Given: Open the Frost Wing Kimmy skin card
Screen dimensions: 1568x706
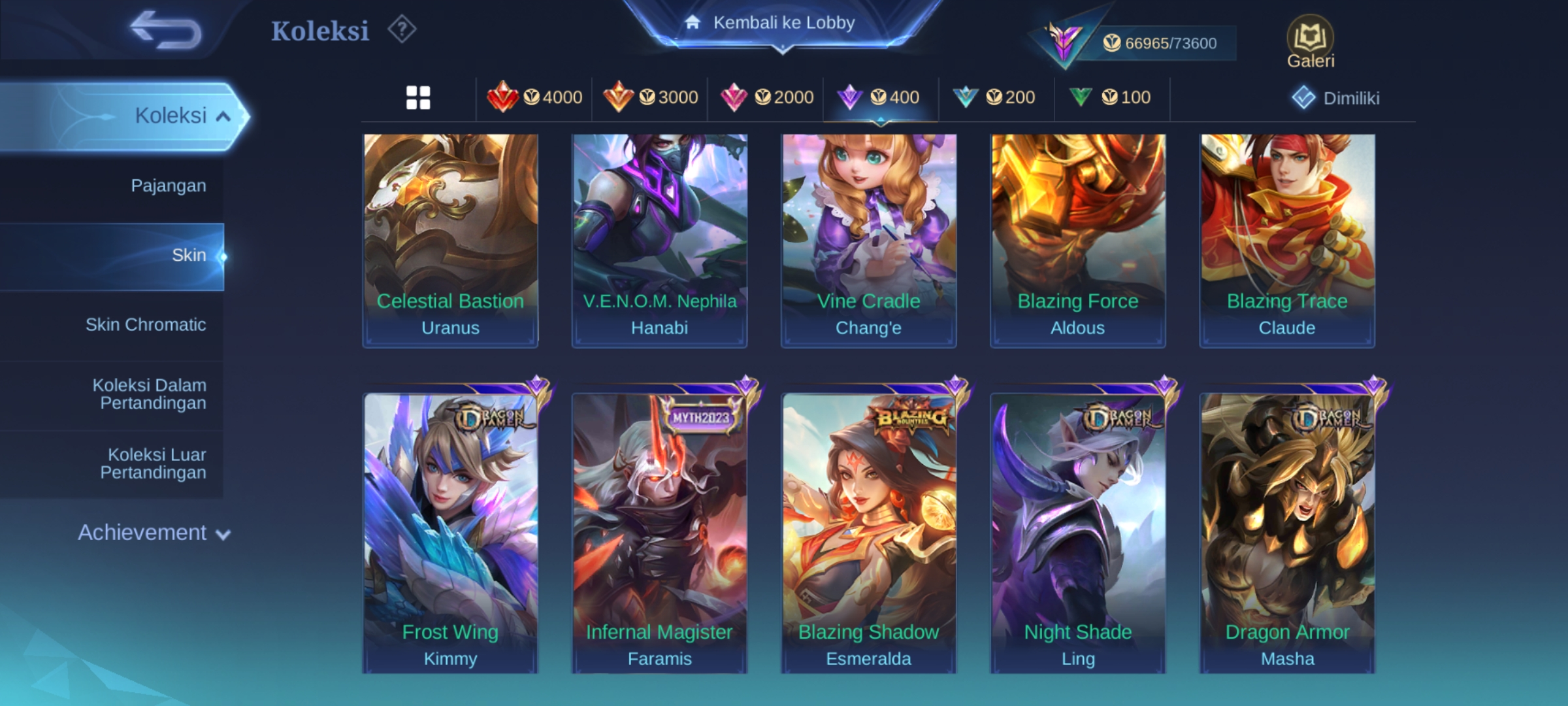Looking at the screenshot, I should (450, 531).
